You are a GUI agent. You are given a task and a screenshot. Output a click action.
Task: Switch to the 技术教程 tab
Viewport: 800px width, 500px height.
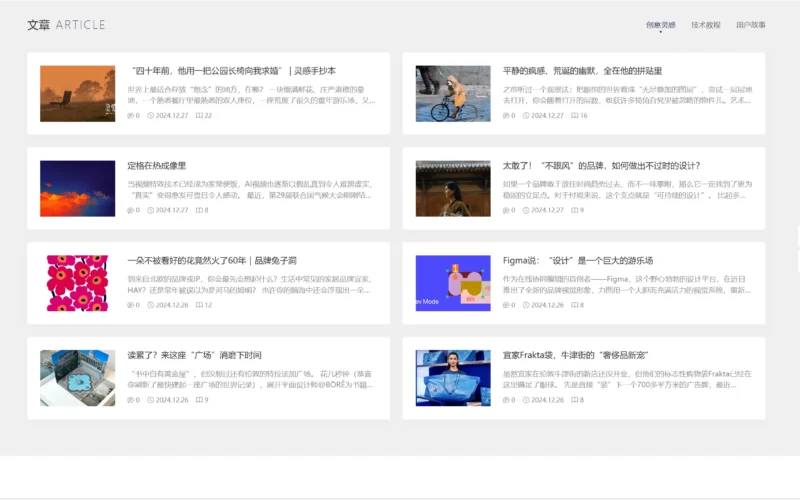[705, 25]
